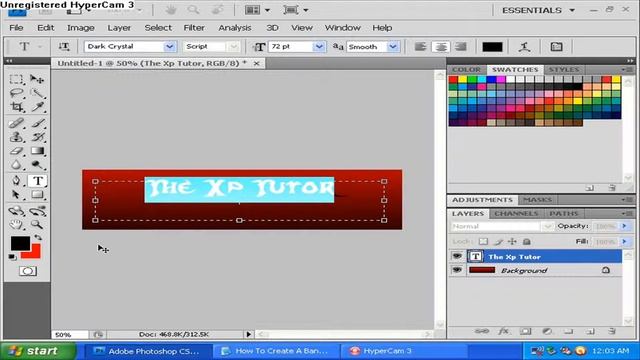
Task: Open the Smooth anti-aliasing dropdown
Action: point(393,47)
